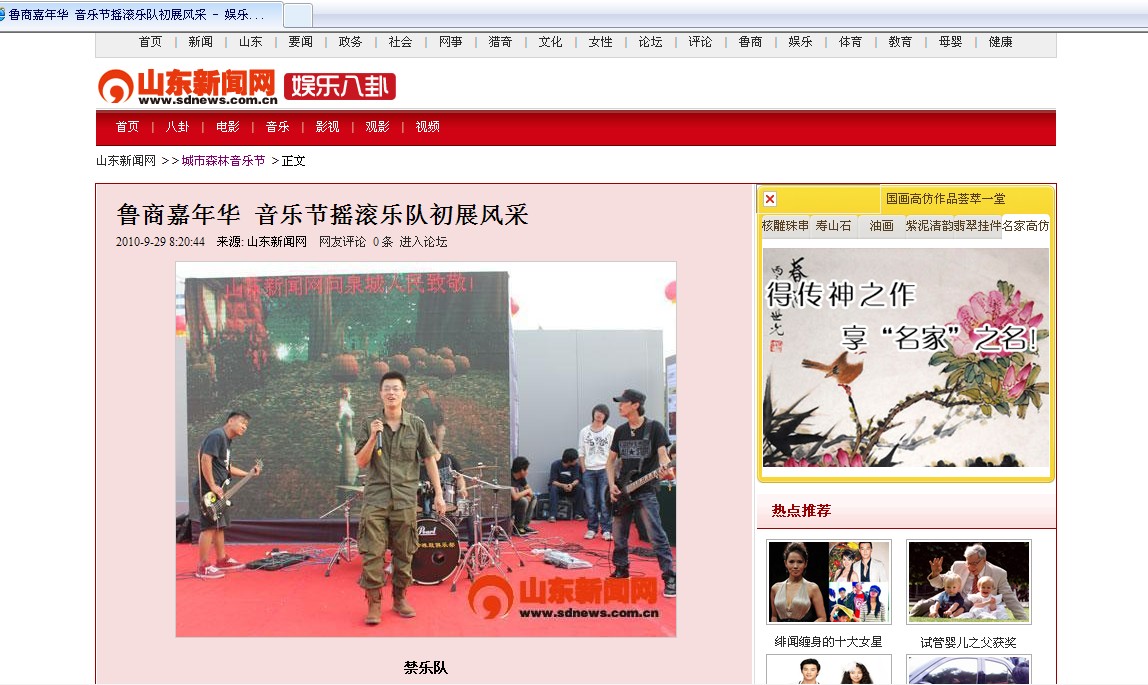This screenshot has height=685, width=1148.
Task: Follow the 城市森林音乐节 breadcrumb link
Action: [223, 161]
